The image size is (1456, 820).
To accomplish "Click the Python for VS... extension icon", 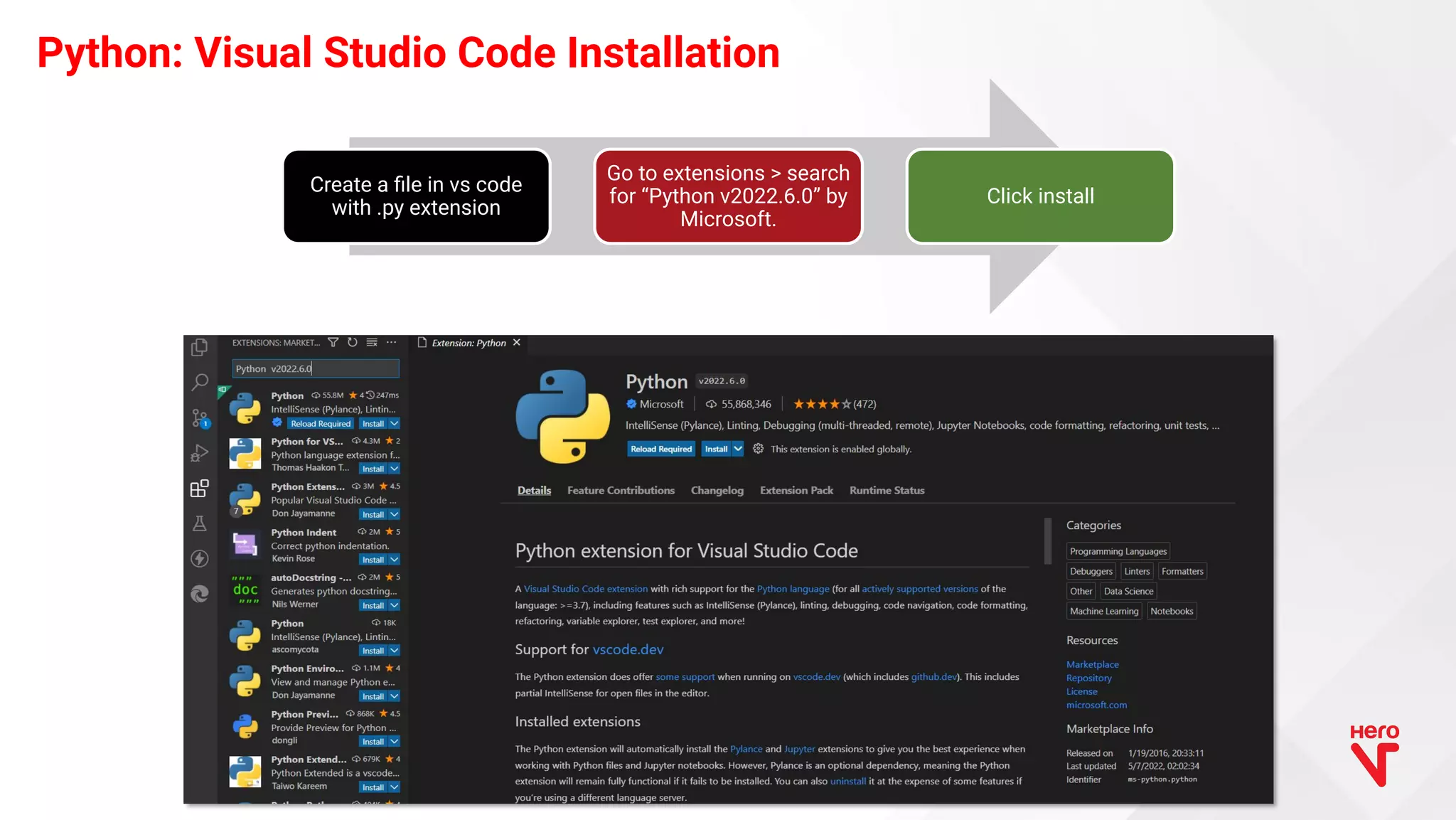I will pyautogui.click(x=245, y=454).
